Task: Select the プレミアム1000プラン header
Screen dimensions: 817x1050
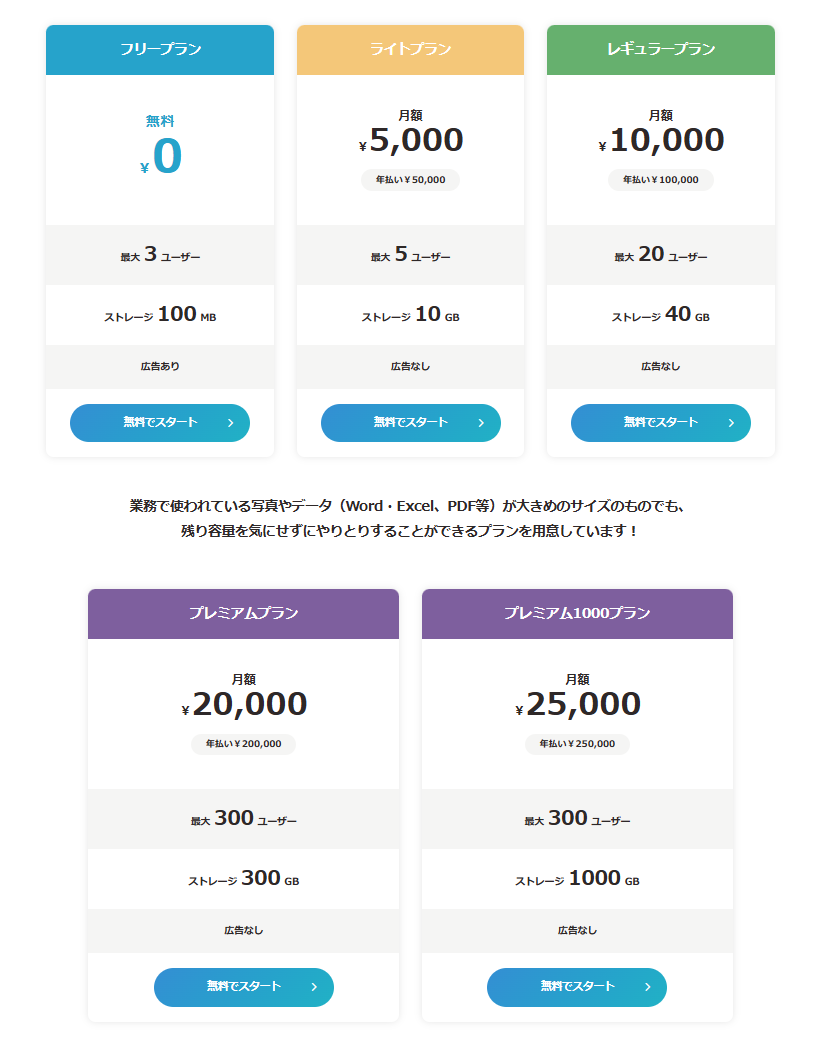Action: click(x=577, y=614)
